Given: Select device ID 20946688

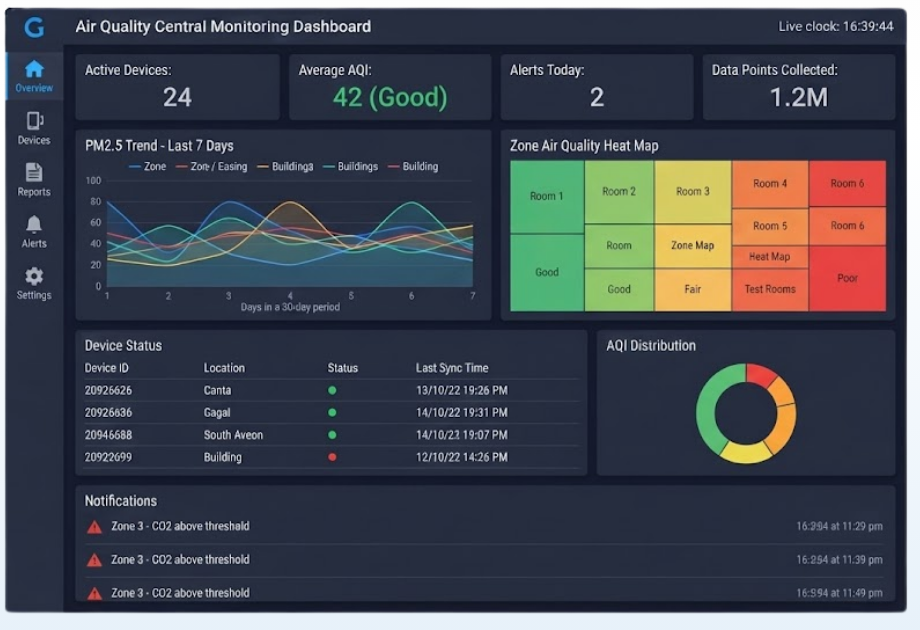Looking at the screenshot, I should click(108, 435).
